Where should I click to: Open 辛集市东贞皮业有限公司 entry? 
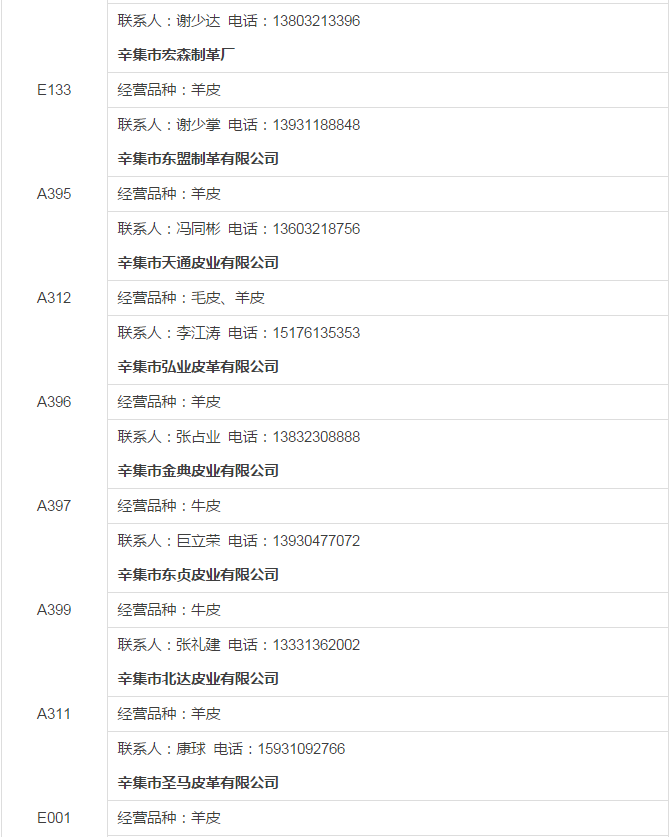198,575
